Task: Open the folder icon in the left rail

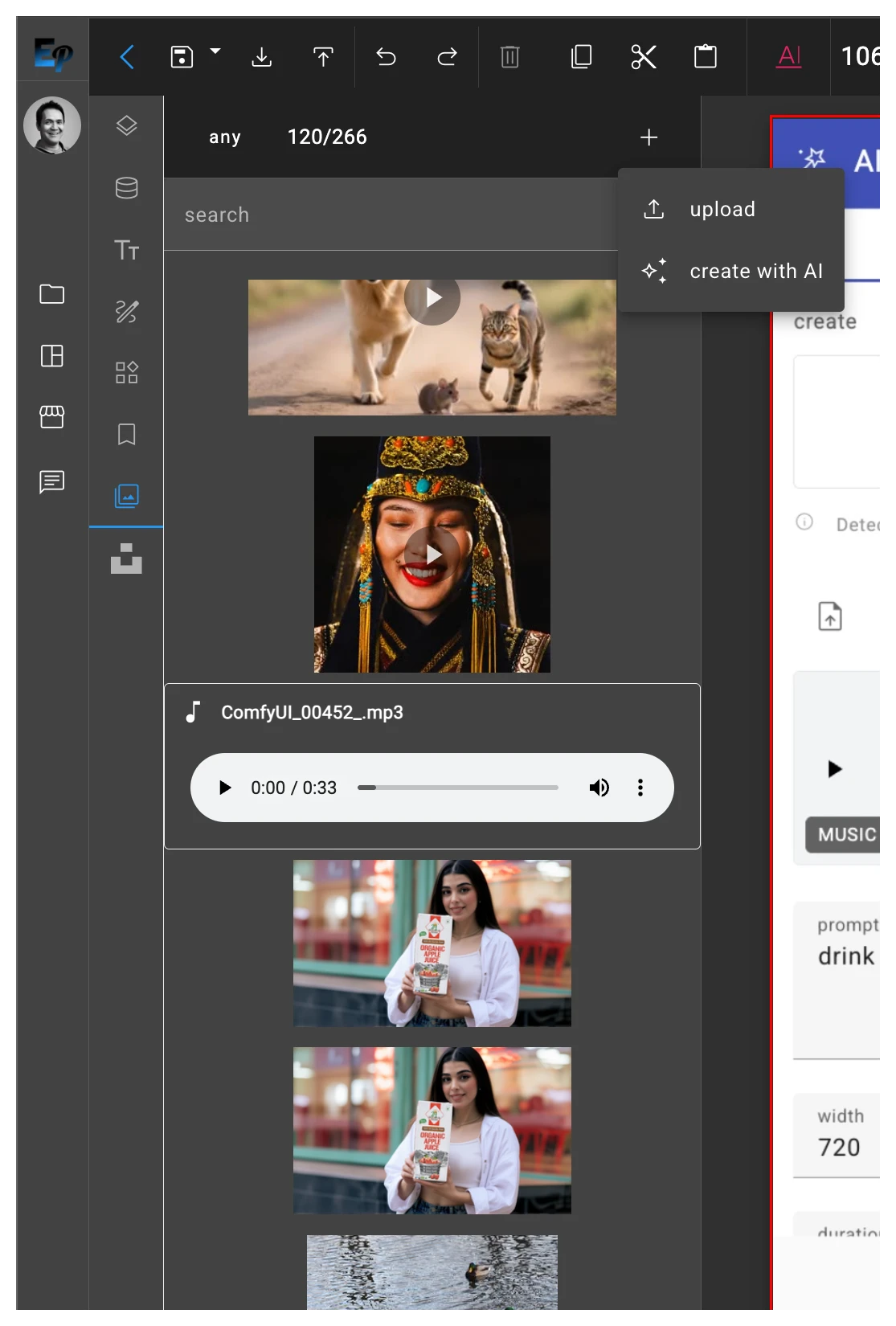Action: click(52, 294)
